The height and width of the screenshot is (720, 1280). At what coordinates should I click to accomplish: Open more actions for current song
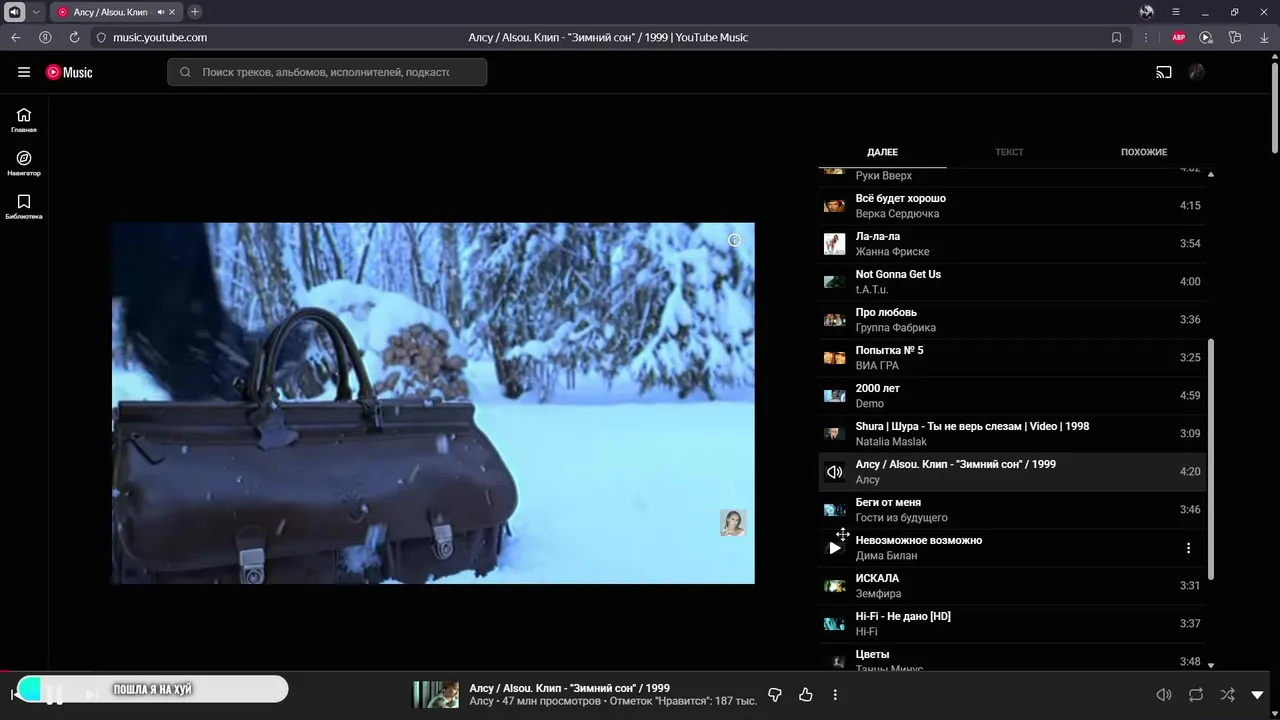(835, 694)
